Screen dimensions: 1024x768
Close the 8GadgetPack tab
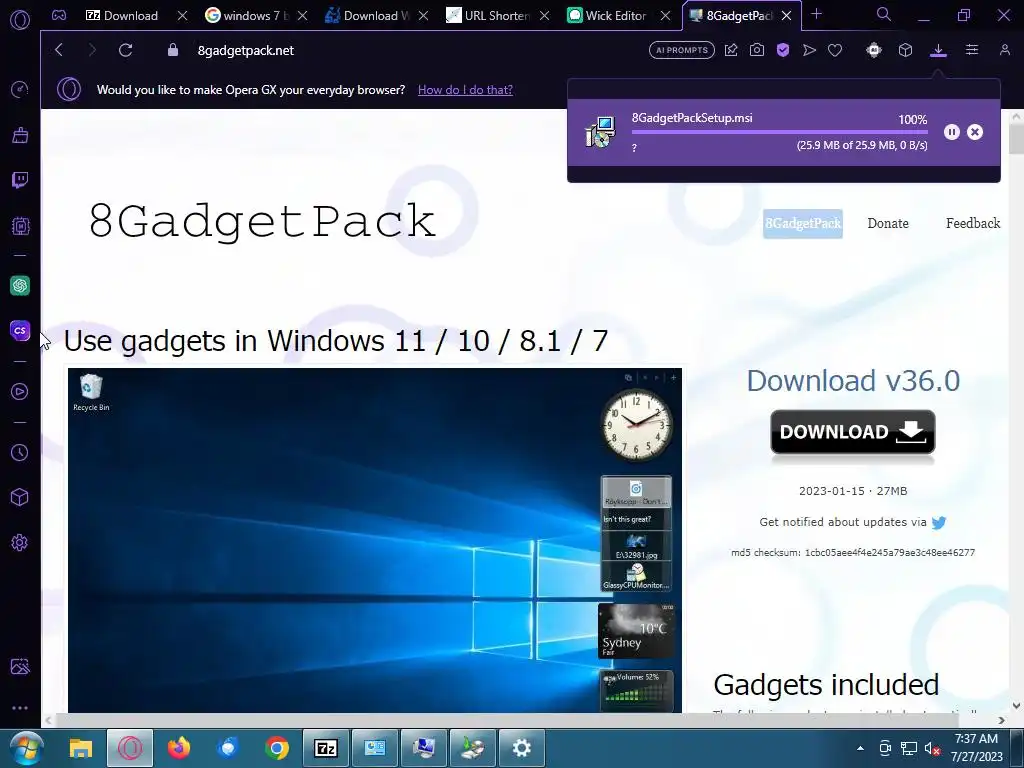coord(787,16)
